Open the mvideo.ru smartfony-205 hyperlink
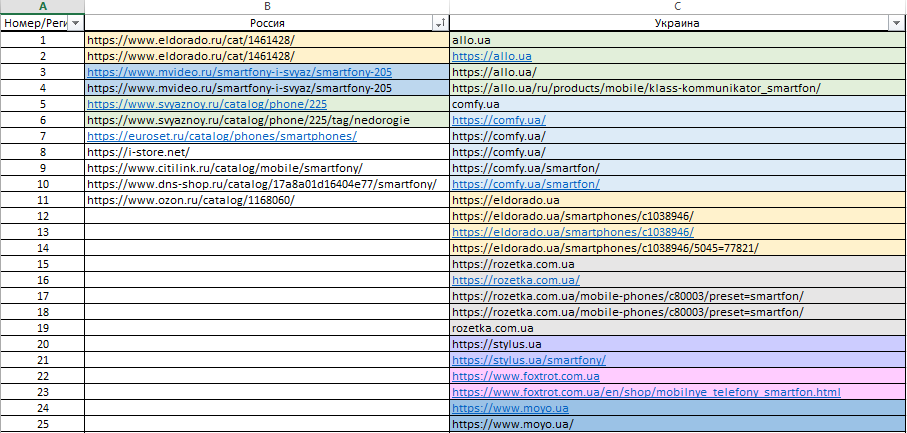907x433 pixels. [239, 72]
